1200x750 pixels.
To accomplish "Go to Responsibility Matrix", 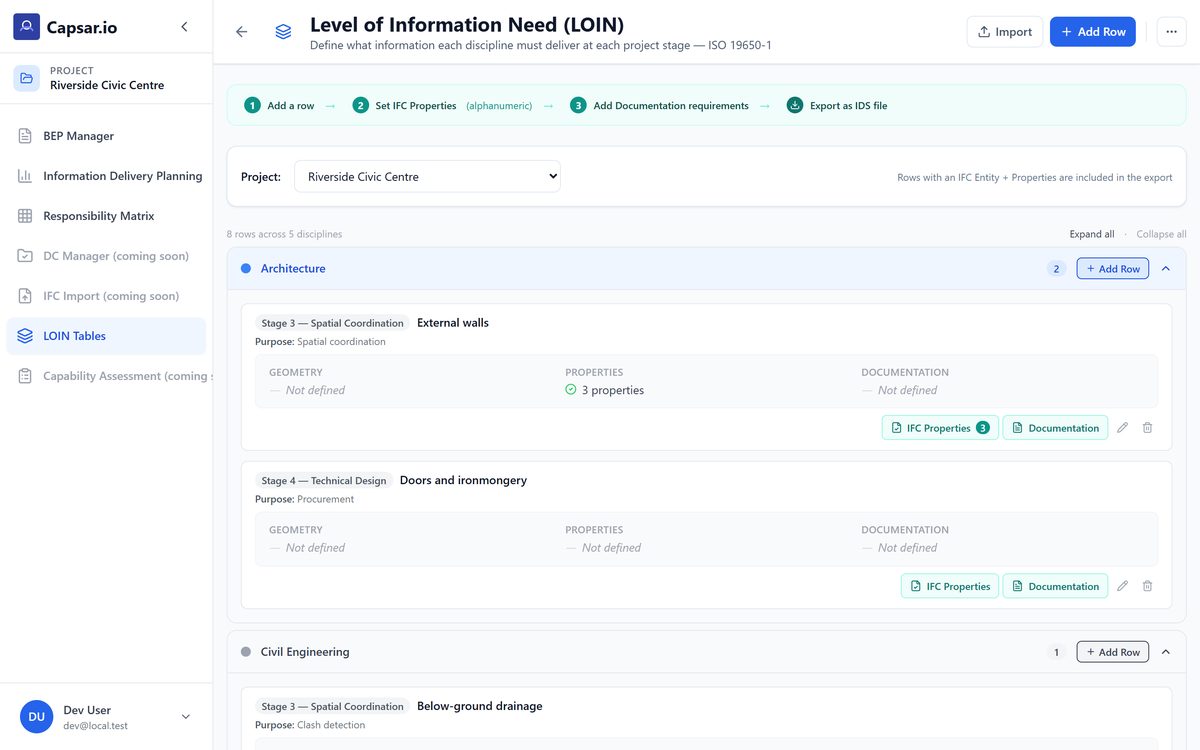I will 106,216.
